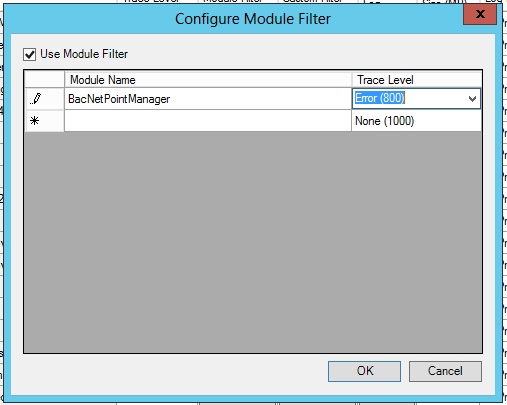
Task: Click the background window strip left of dialog
Action: (x=2, y=200)
